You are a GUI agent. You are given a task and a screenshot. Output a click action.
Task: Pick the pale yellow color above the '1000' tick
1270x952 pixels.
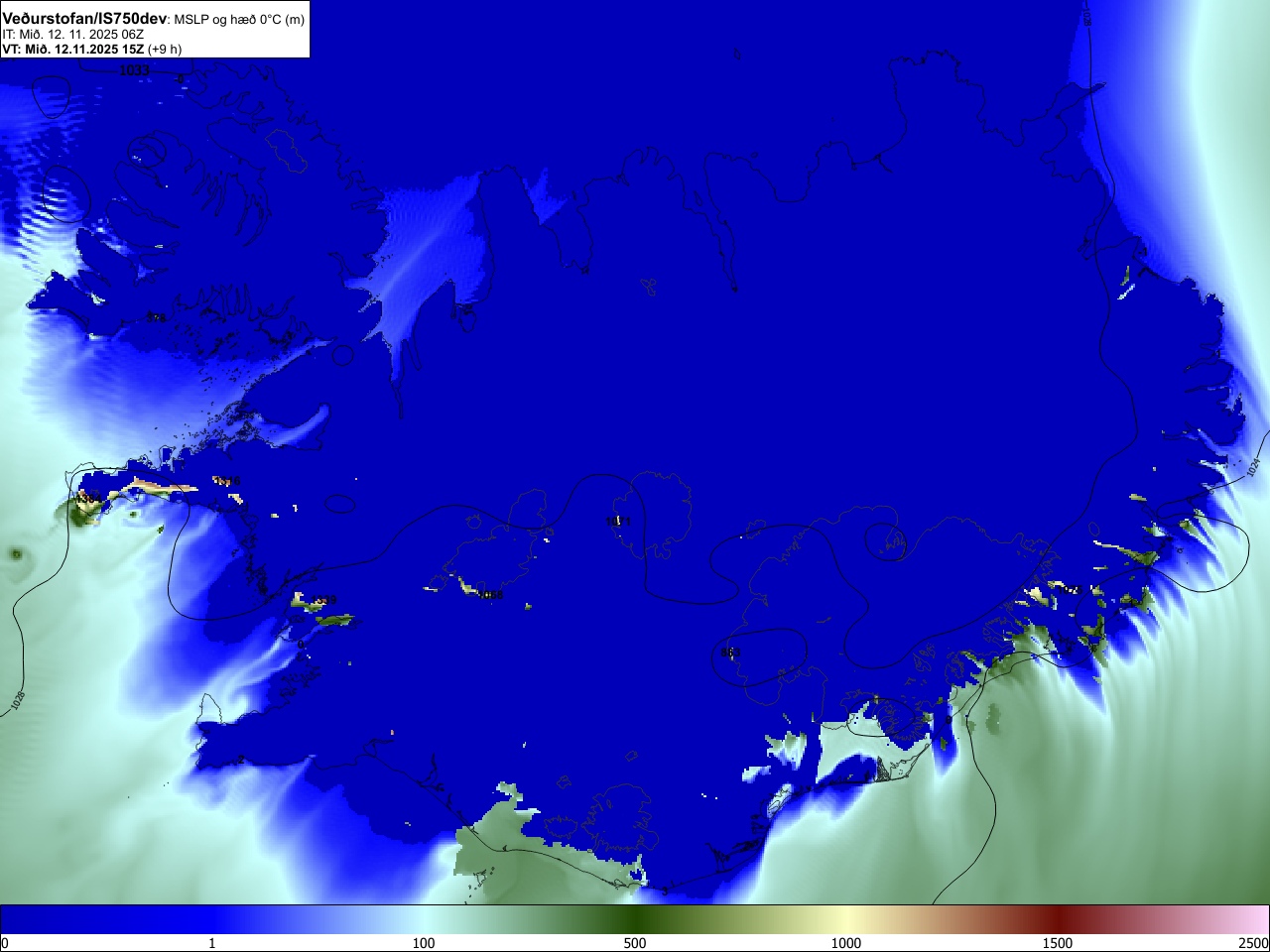click(x=846, y=919)
